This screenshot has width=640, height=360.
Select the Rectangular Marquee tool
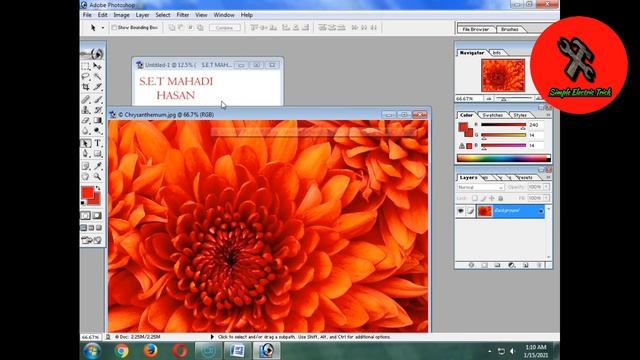pyautogui.click(x=86, y=66)
